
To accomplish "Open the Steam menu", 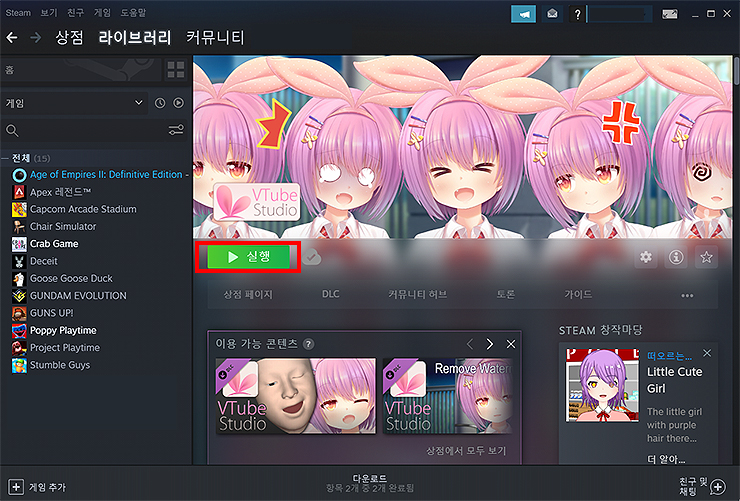I will 18,13.
